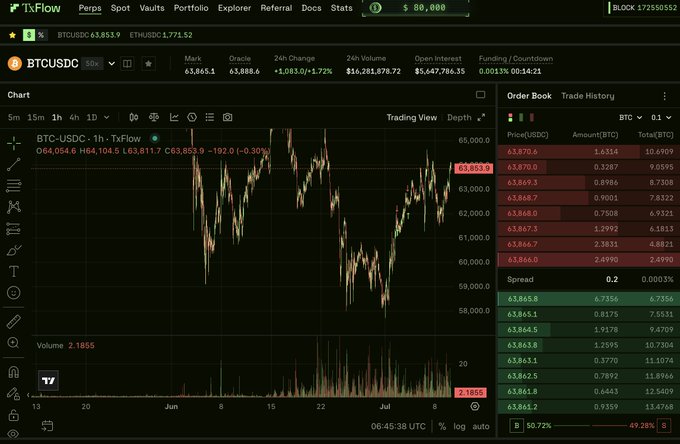Expand the BTCUSDC market selector

(x=111, y=64)
